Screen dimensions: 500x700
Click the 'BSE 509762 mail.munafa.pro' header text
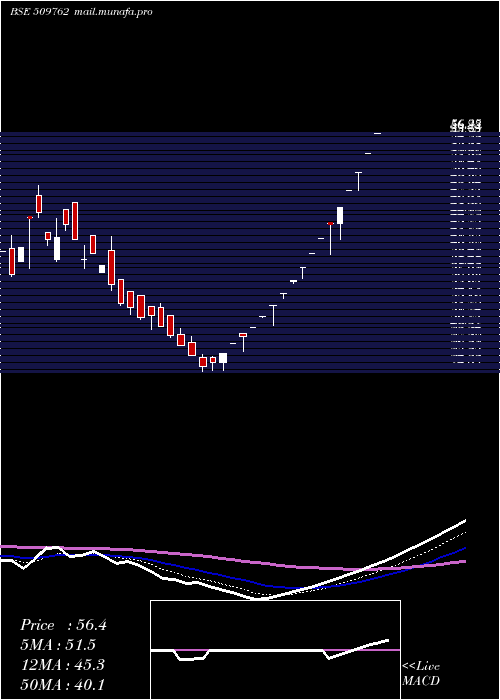tap(81, 12)
